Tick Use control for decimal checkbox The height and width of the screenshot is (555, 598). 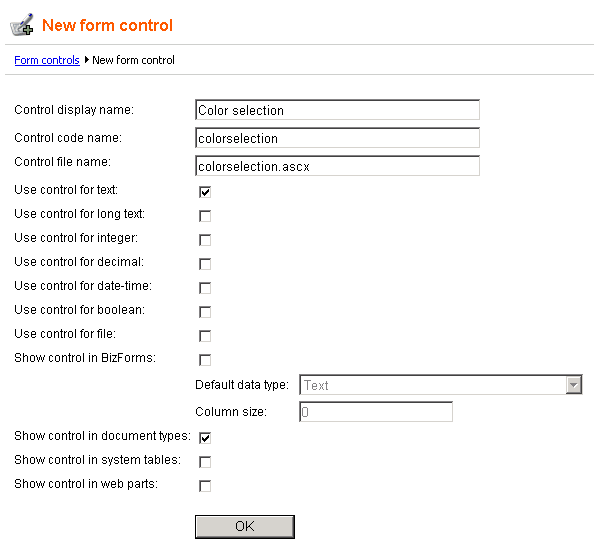click(x=205, y=264)
